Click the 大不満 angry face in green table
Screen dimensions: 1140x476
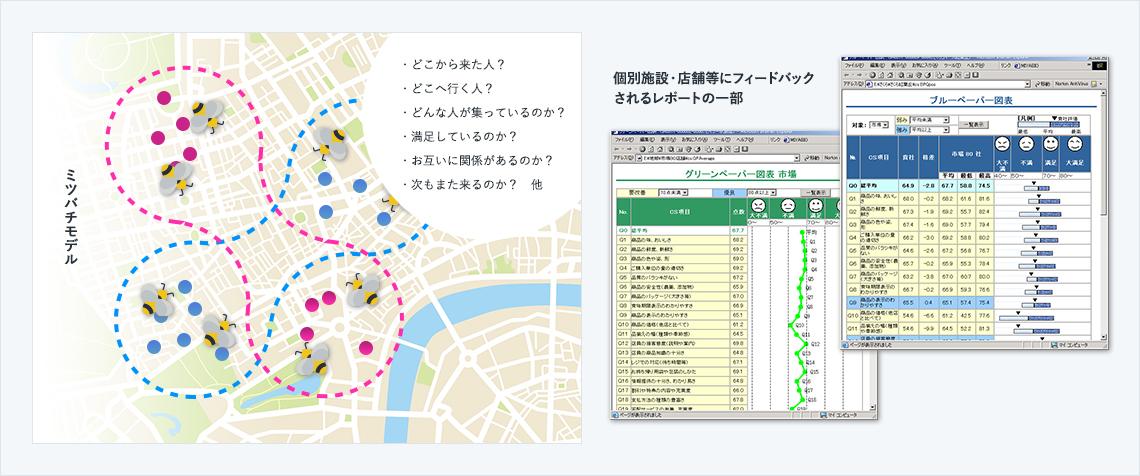click(758, 205)
